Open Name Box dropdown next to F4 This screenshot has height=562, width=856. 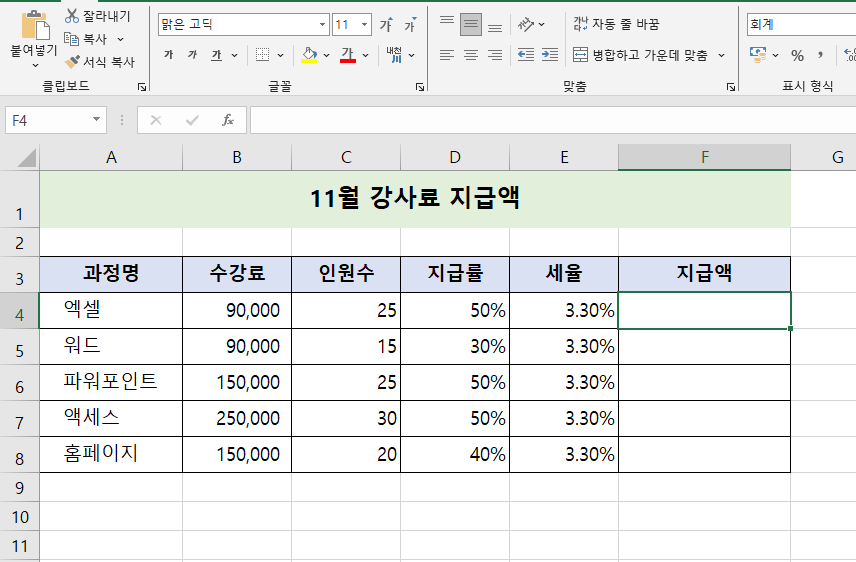coord(96,120)
